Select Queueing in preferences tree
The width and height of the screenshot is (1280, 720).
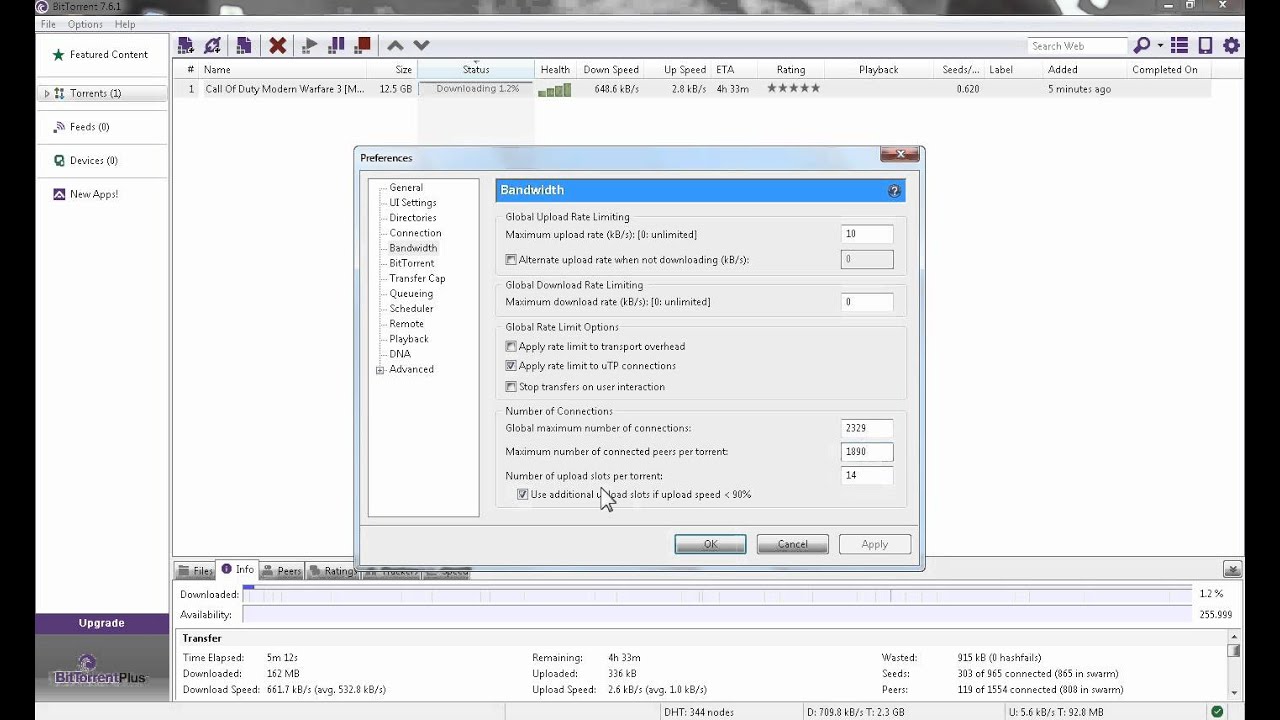(411, 294)
